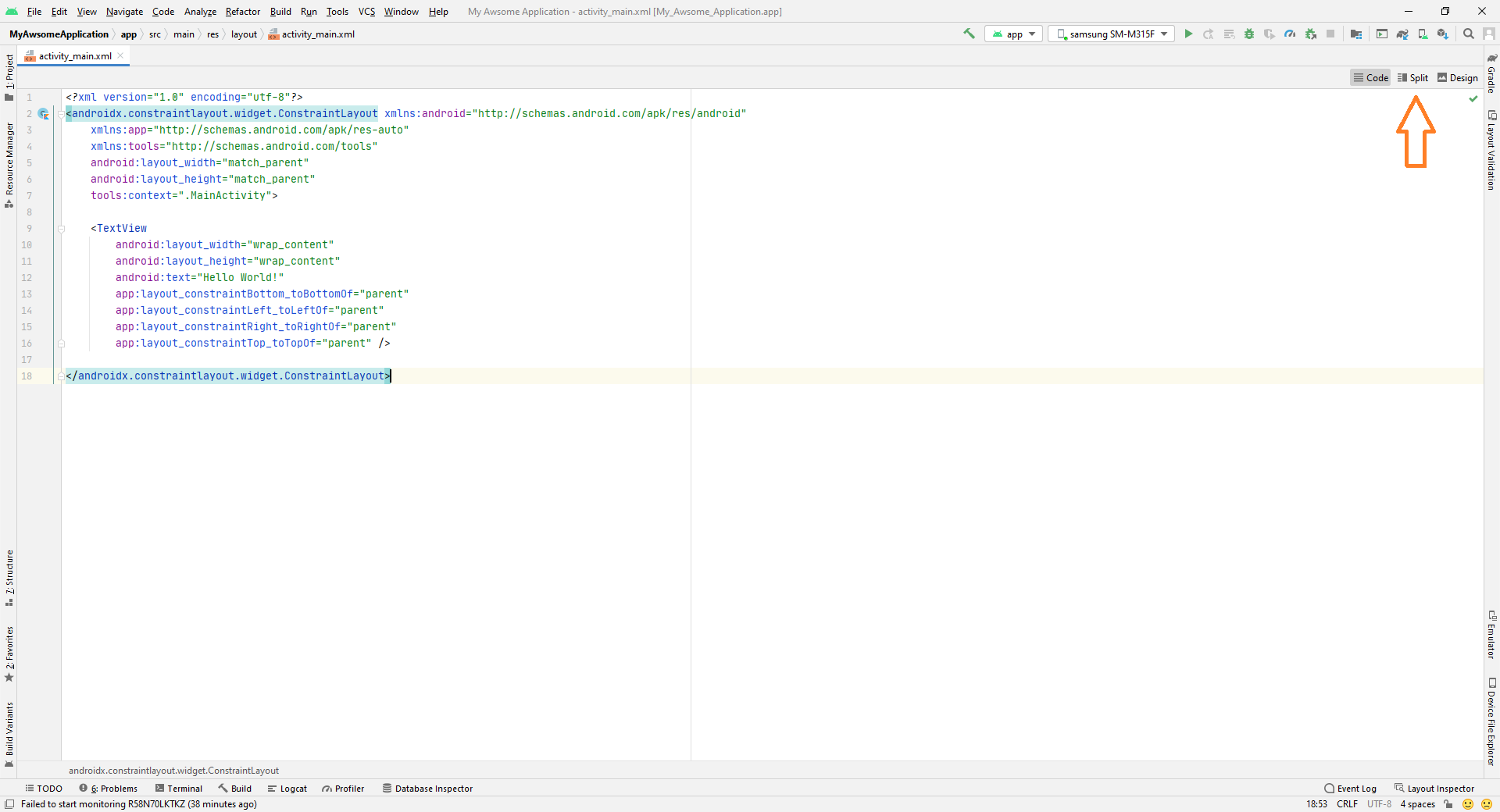Click the Search Everywhere magnifier icon
This screenshot has width=1500, height=812.
click(x=1469, y=34)
